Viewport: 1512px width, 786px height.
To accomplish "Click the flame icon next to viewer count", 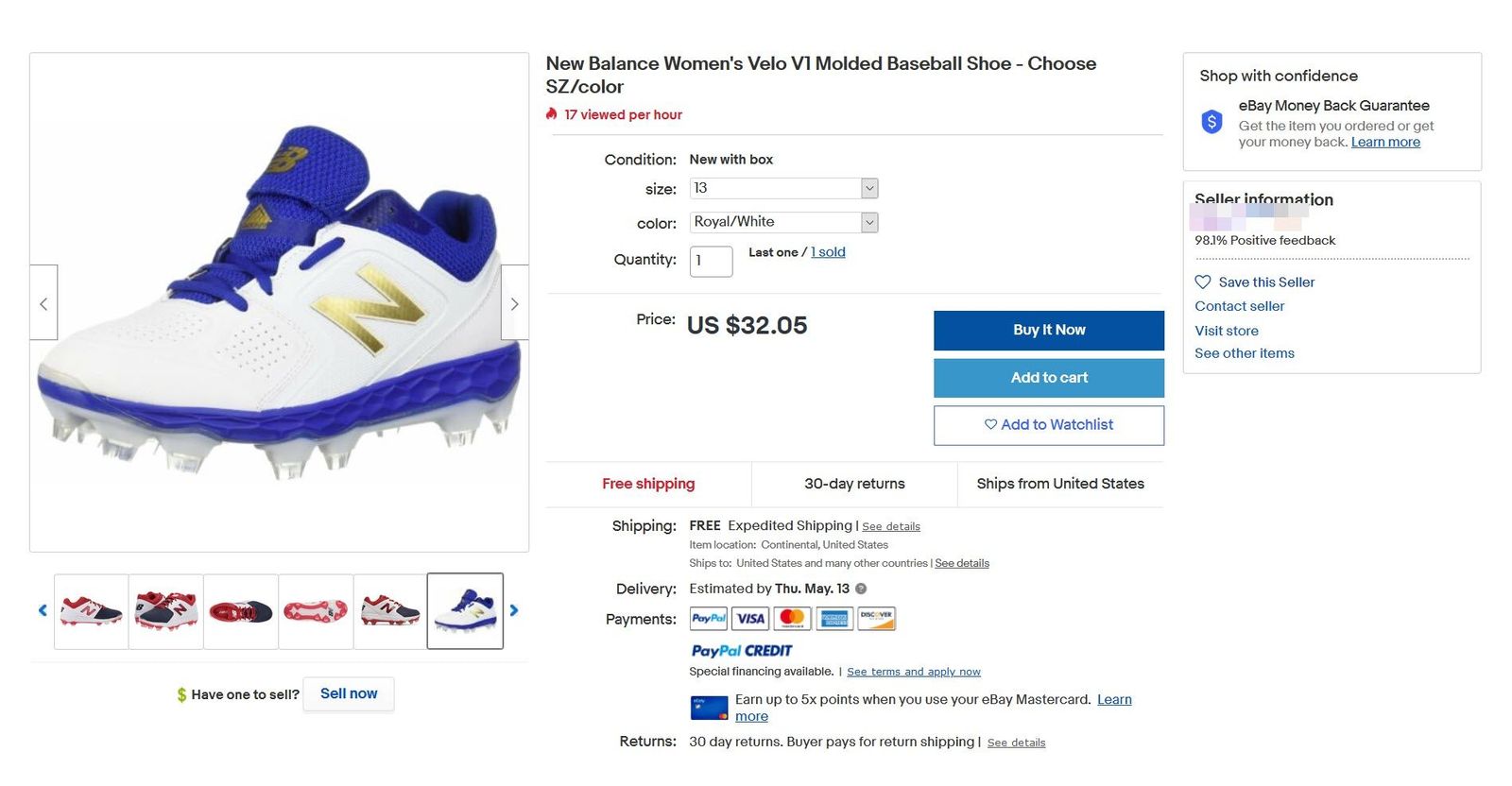I will pyautogui.click(x=551, y=113).
